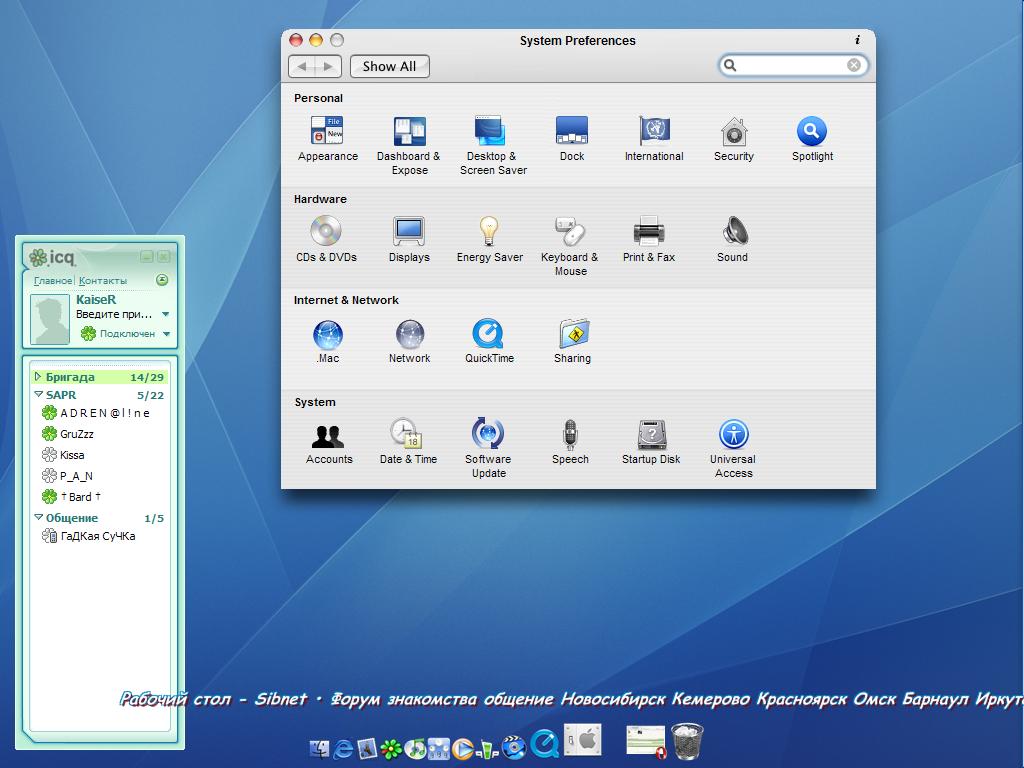Collapse the Общение contact group

pos(39,517)
